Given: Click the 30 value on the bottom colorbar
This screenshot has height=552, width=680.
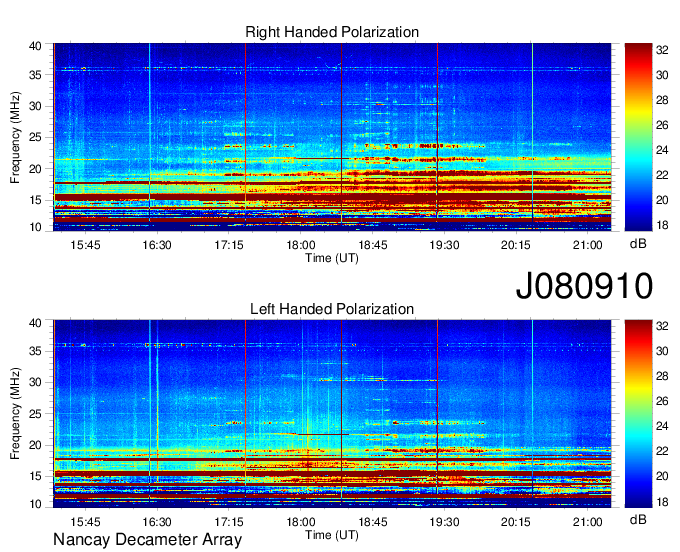Looking at the screenshot, I should coord(662,351).
